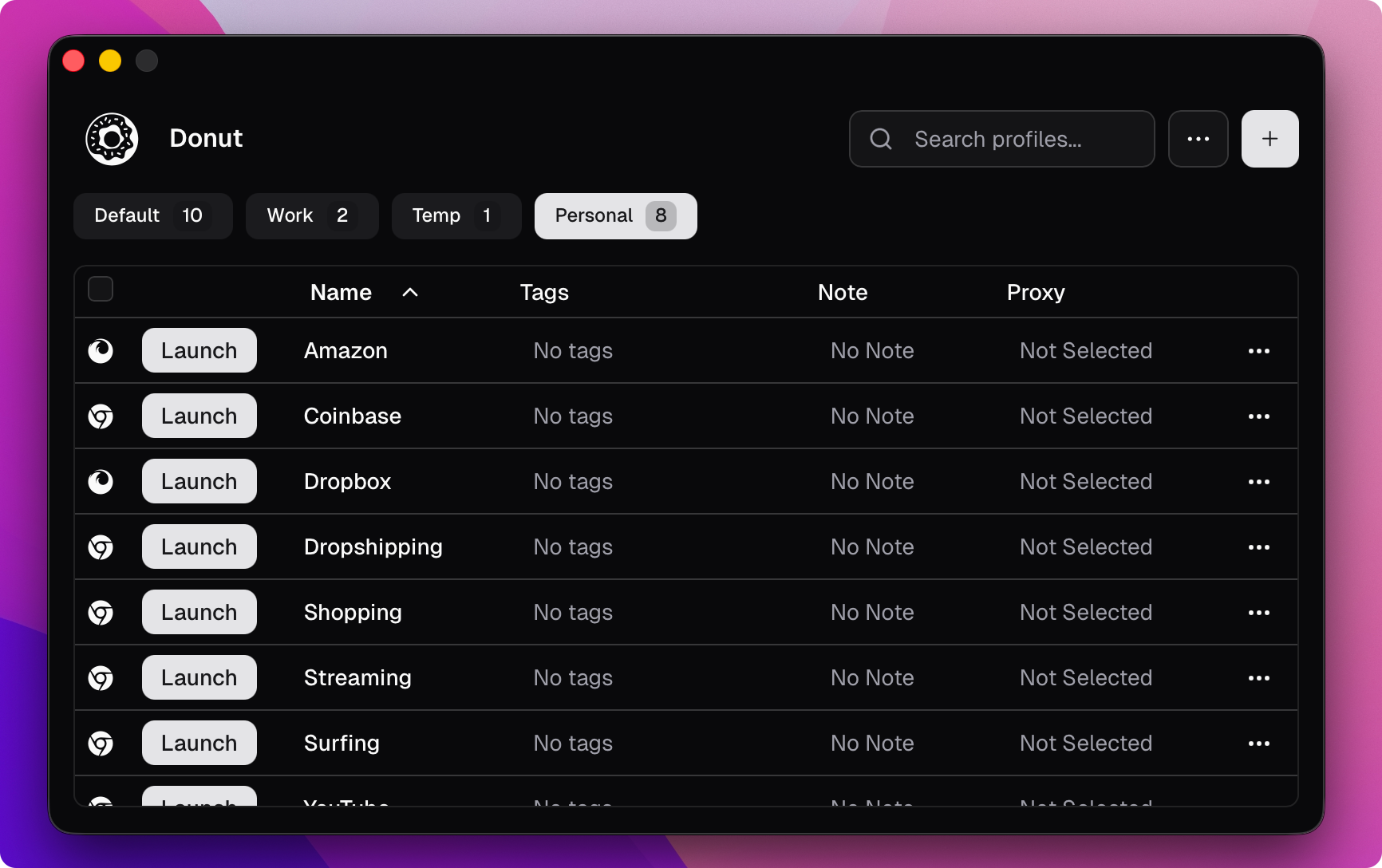Select the Default group tab
This screenshot has width=1382, height=868.
tap(152, 215)
